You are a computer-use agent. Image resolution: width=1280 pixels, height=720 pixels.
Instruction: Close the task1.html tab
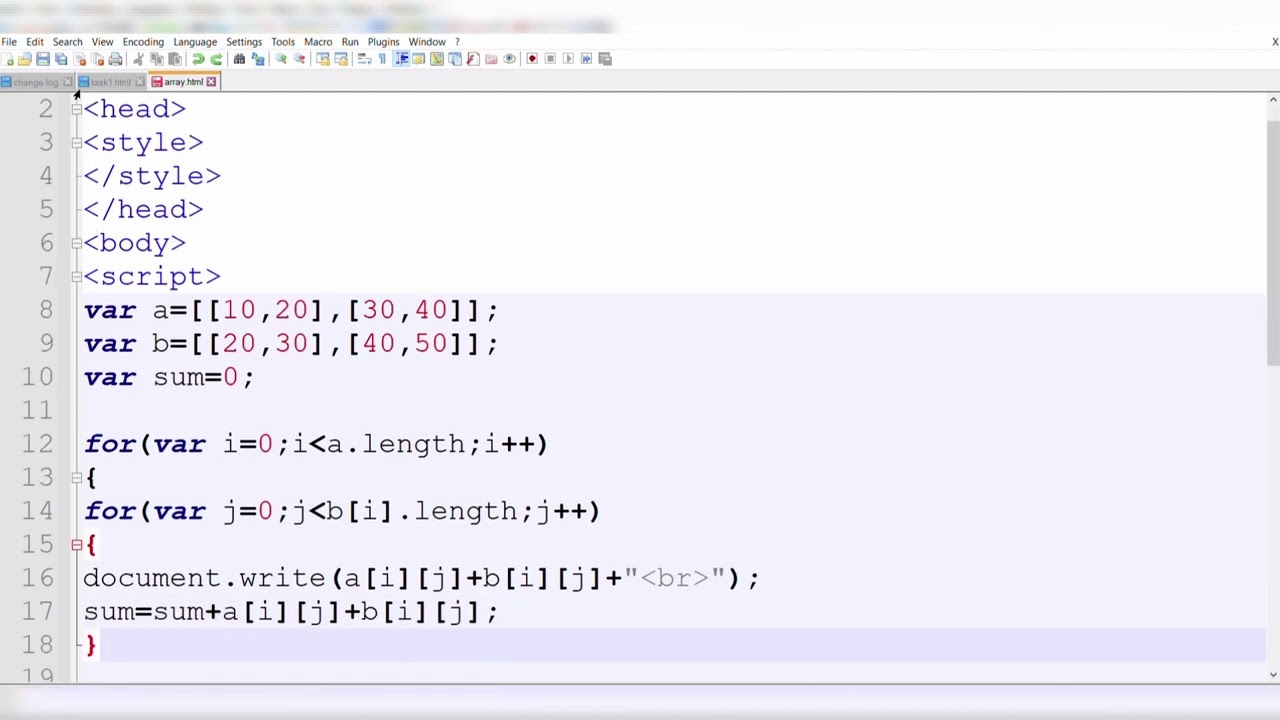click(x=140, y=82)
